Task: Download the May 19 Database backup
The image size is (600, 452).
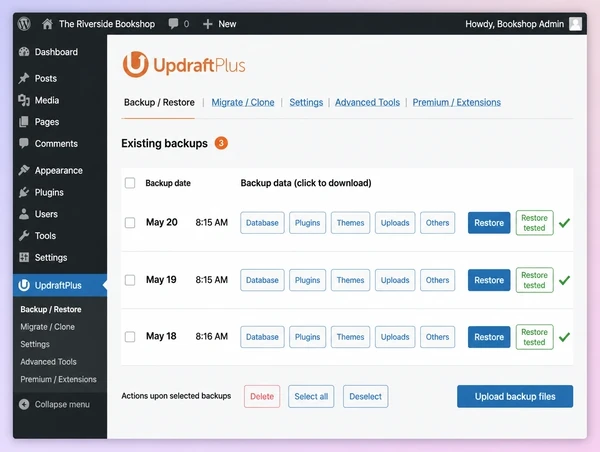Action: (x=262, y=280)
